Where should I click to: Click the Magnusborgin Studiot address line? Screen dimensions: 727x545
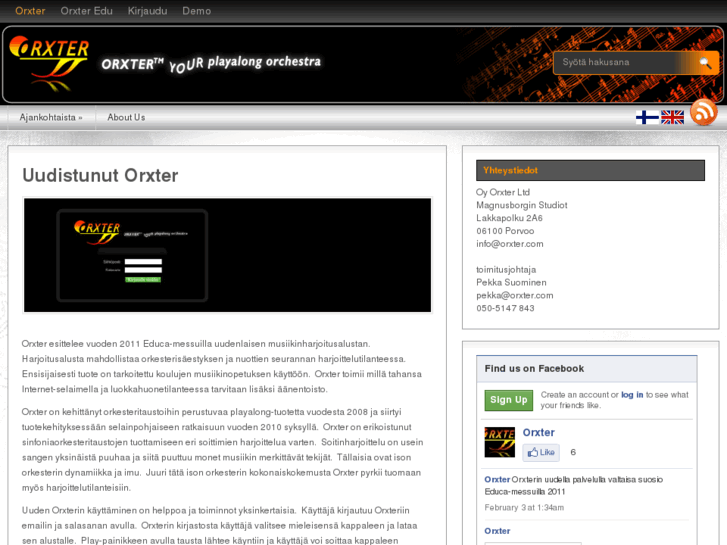click(522, 205)
